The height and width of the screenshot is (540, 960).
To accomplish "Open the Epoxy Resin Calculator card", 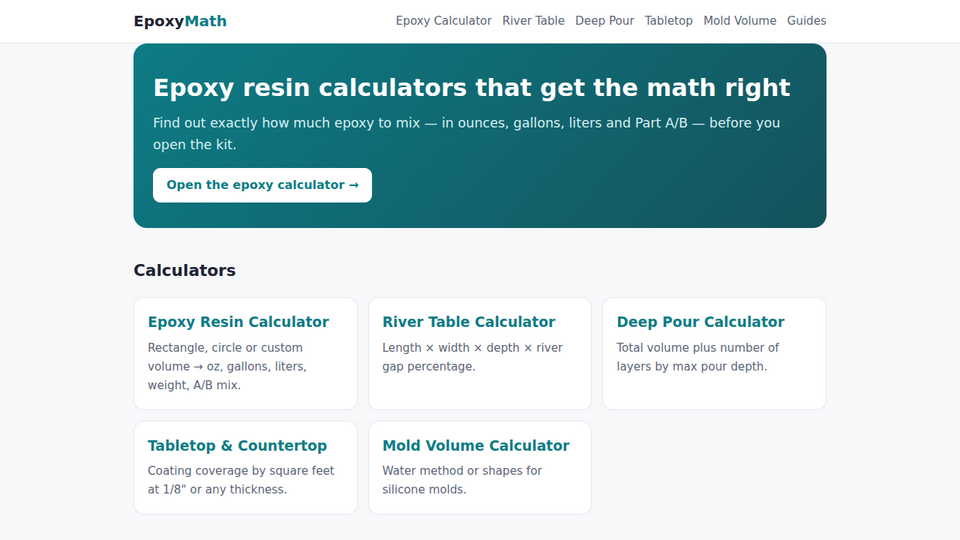I will (x=246, y=354).
